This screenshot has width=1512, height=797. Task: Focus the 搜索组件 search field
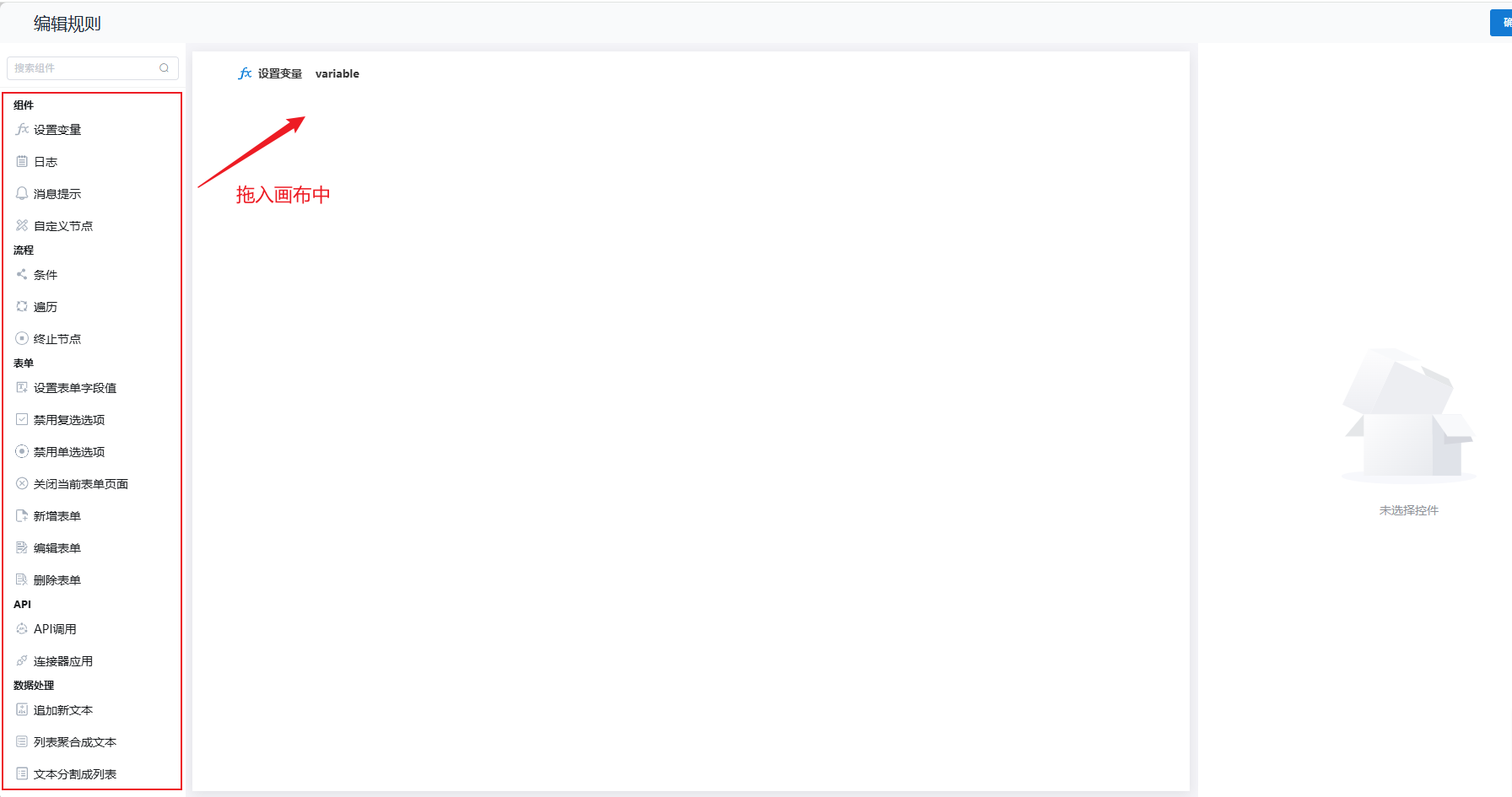pos(84,68)
